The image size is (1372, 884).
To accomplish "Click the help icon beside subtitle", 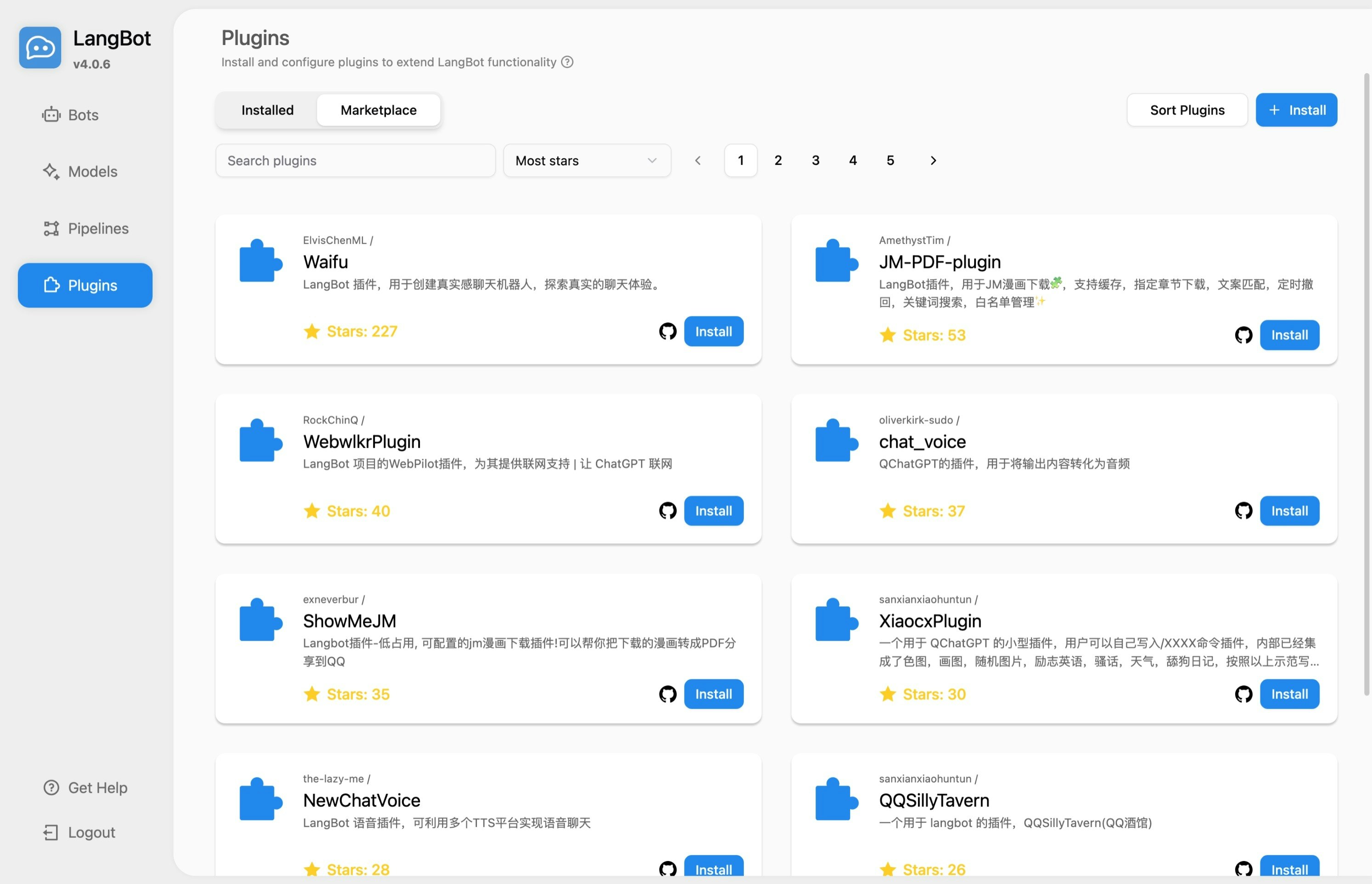I will [567, 62].
